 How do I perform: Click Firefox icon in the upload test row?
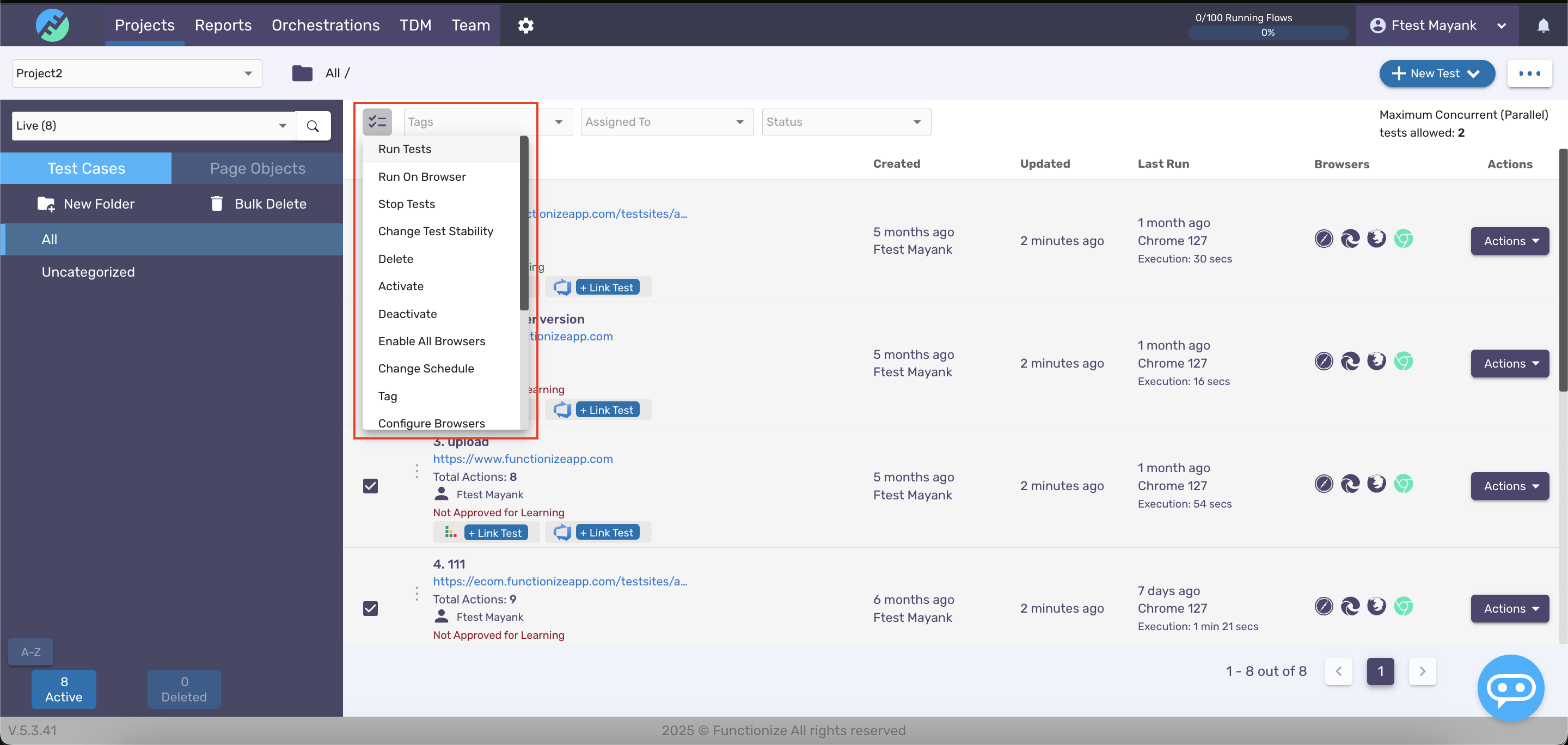click(x=1376, y=484)
